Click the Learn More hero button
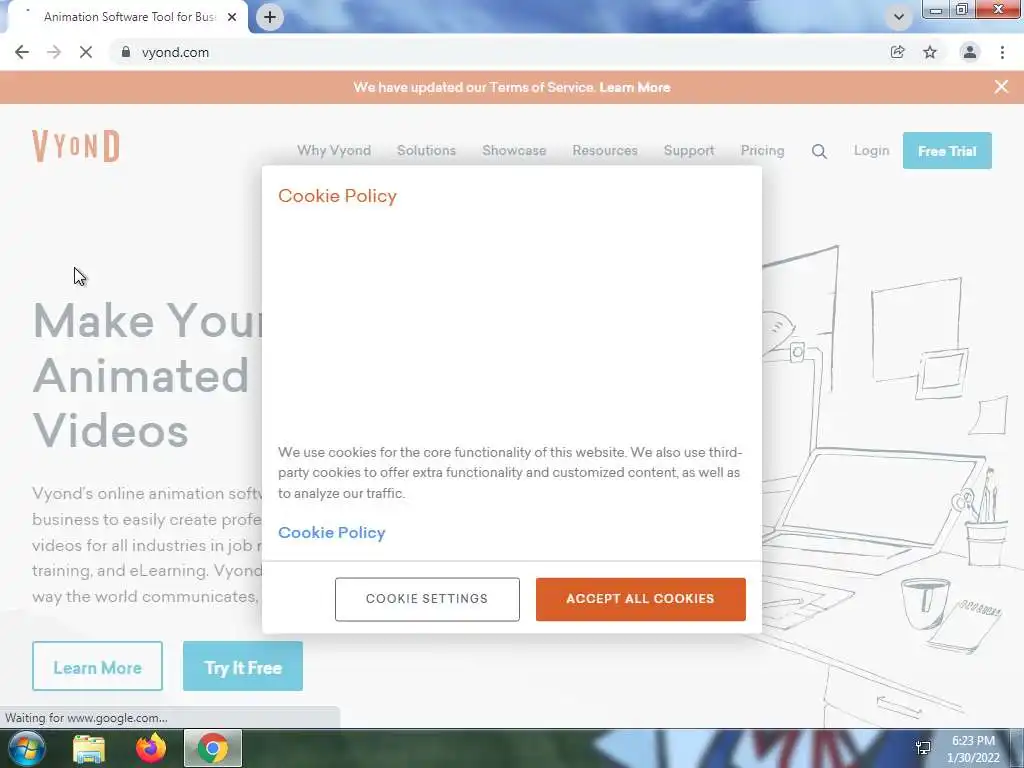The width and height of the screenshot is (1024, 768). point(97,666)
